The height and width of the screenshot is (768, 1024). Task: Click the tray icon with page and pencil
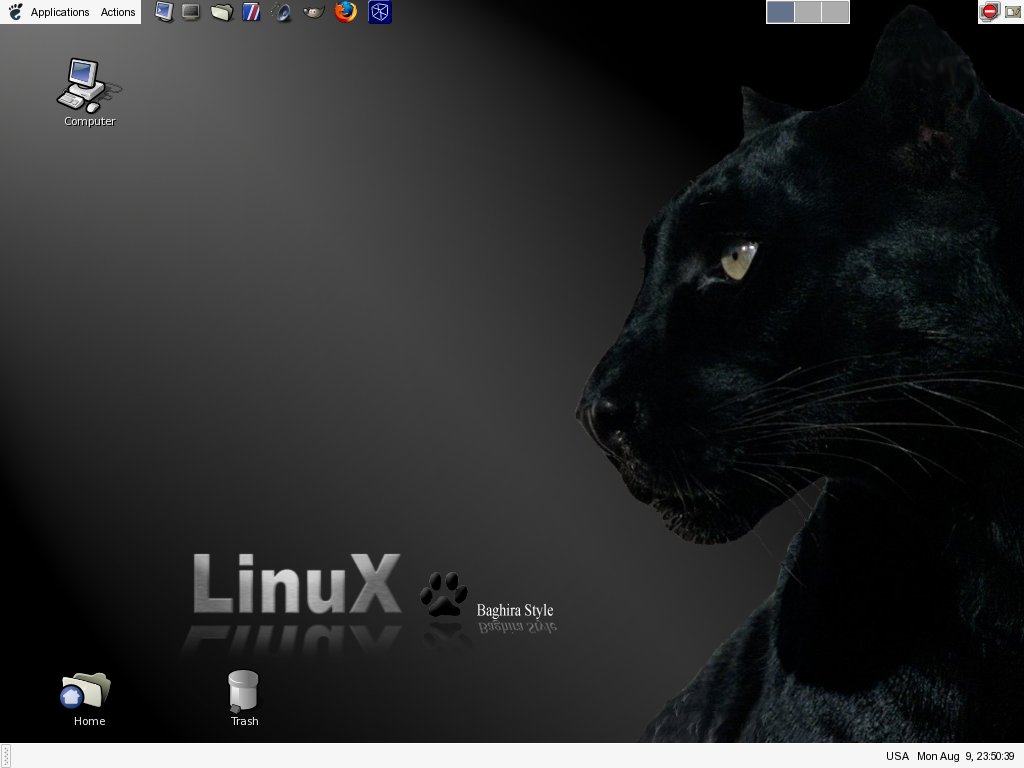1013,12
